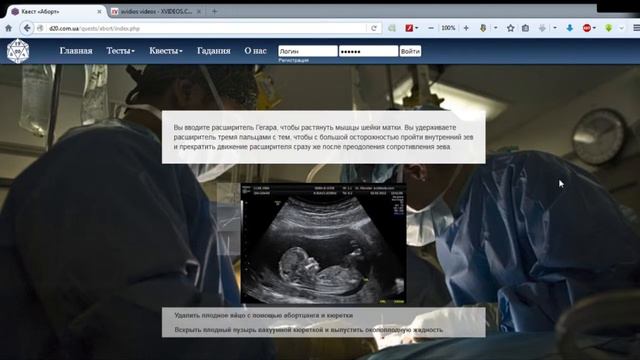
Task: Expand the Adblock icon dropdown arrow
Action: pos(594,28)
